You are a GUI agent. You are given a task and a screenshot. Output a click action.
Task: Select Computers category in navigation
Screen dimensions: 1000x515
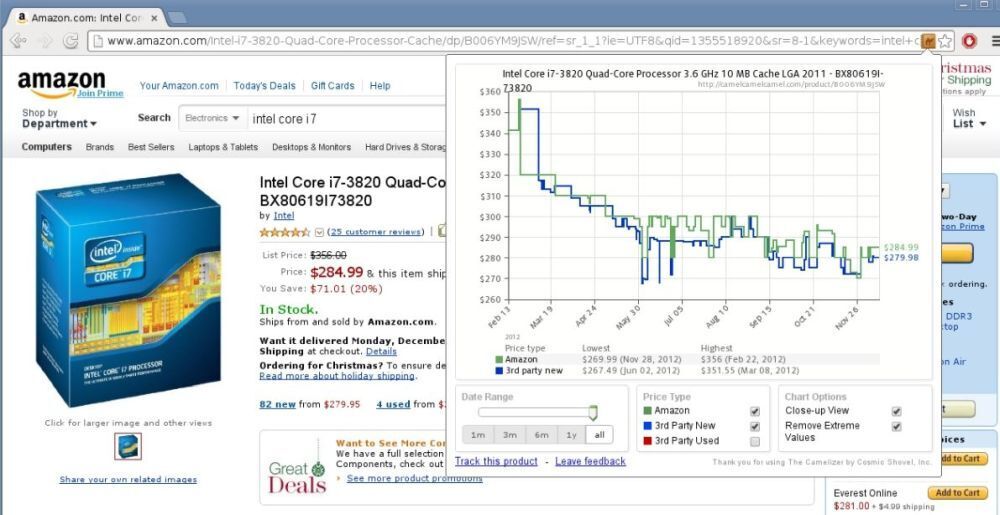(x=47, y=147)
